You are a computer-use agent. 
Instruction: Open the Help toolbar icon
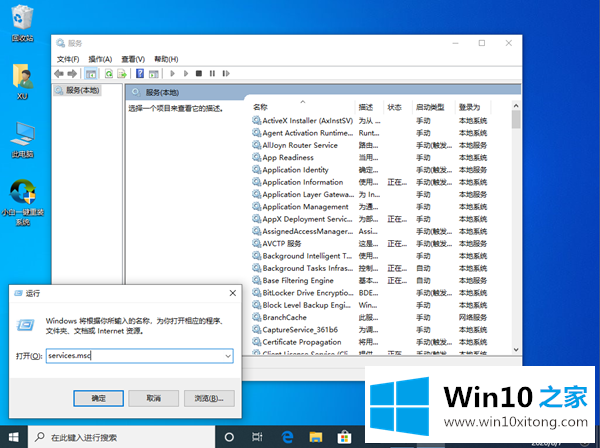140,73
